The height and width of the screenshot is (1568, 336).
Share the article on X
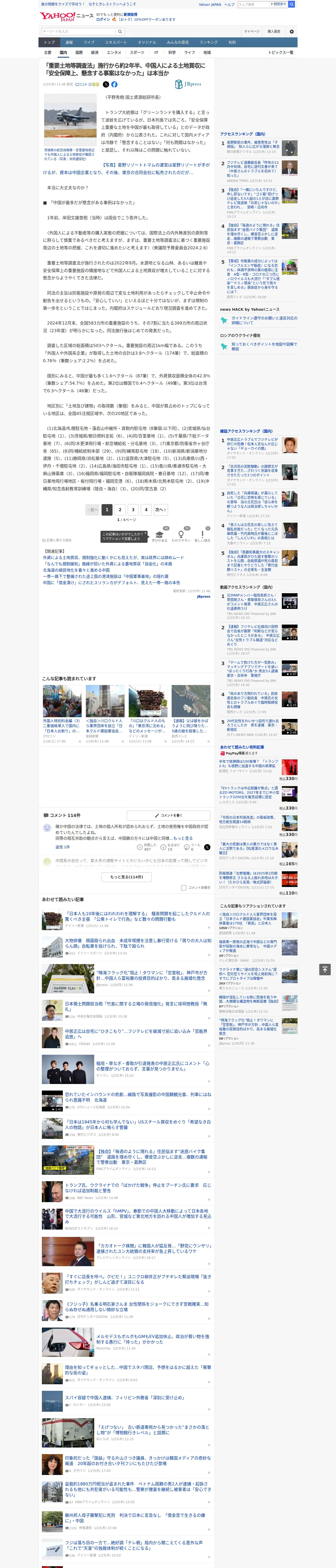point(106,85)
